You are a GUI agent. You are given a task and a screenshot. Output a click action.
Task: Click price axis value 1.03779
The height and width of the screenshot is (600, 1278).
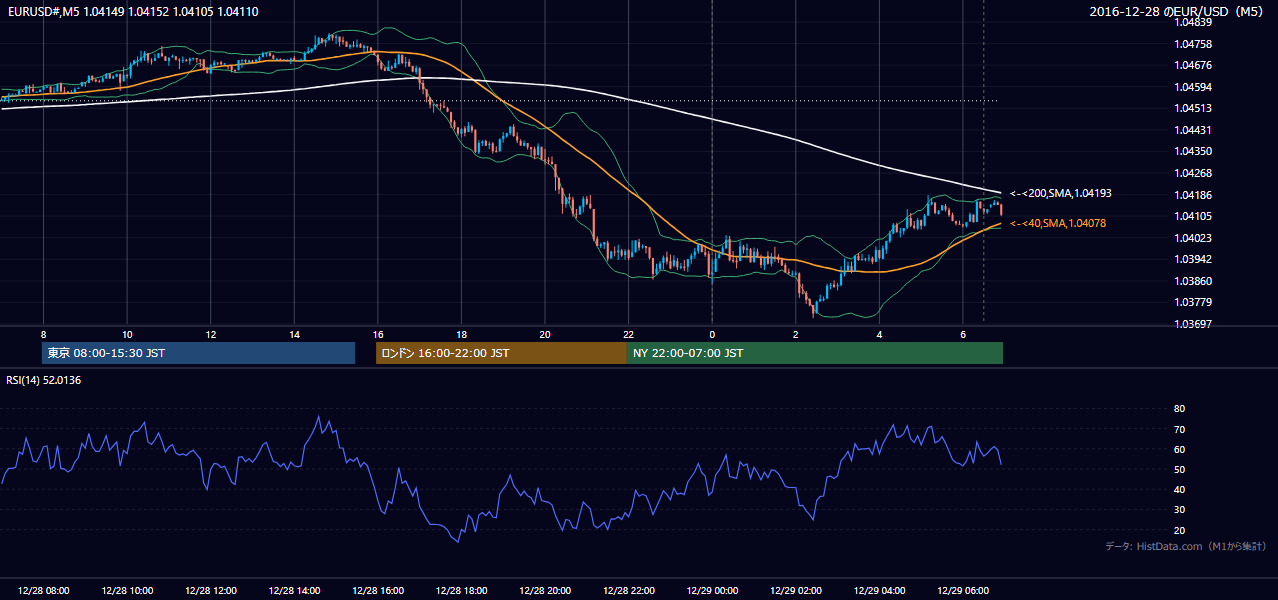pyautogui.click(x=1192, y=302)
